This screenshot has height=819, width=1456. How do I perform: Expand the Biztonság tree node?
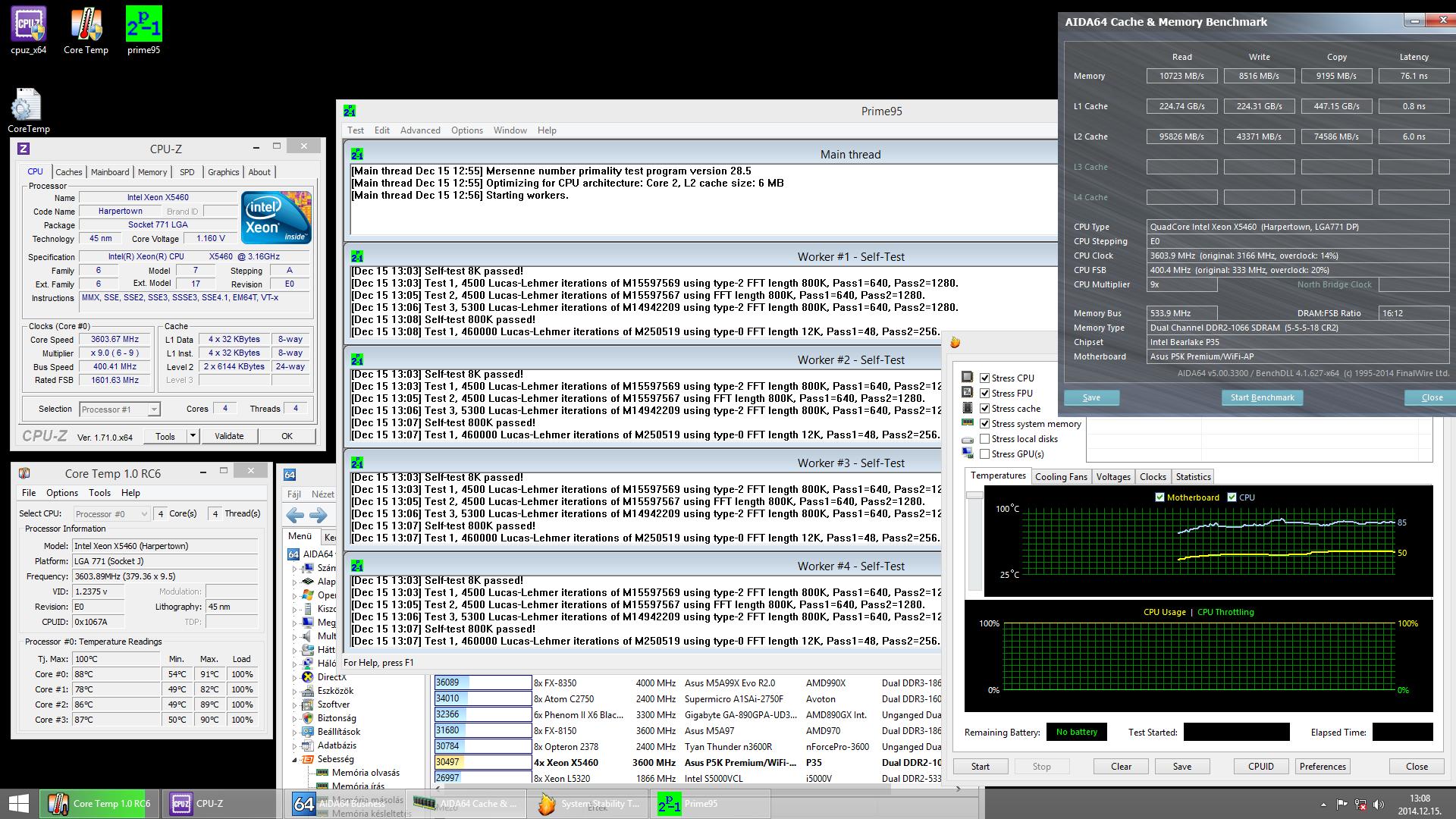coord(295,718)
